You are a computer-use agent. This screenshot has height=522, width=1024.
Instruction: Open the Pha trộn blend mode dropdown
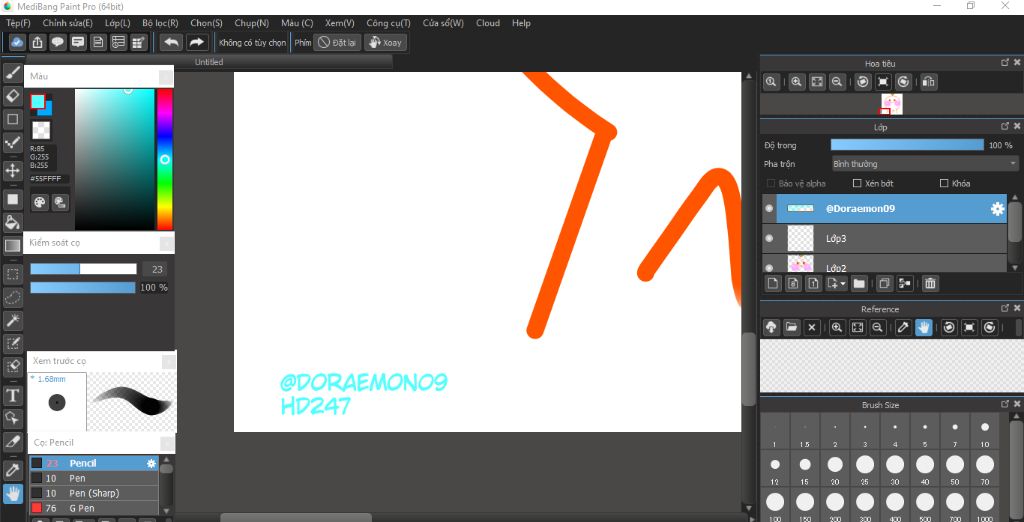[x=924, y=164]
